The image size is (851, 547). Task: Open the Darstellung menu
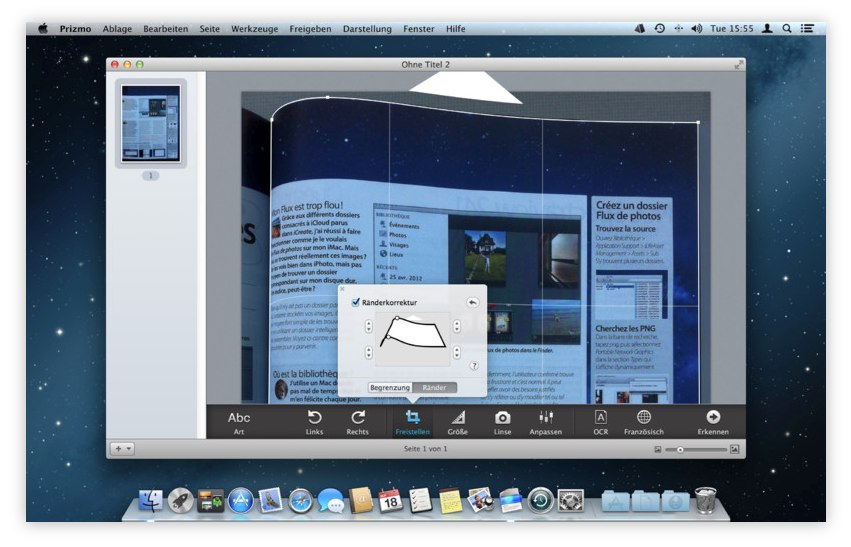click(x=367, y=29)
